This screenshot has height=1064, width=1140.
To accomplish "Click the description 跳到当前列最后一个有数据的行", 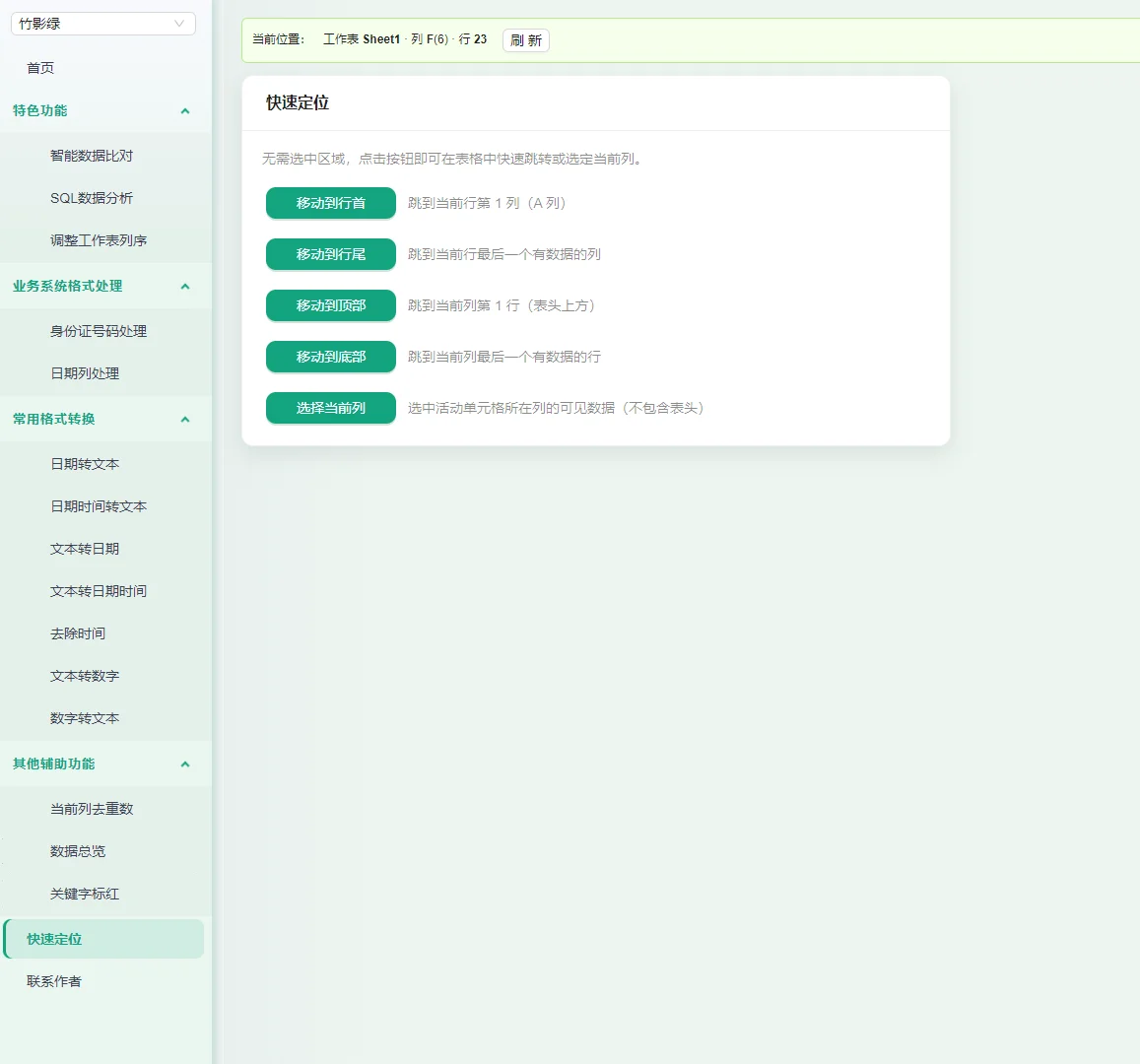I will click(503, 357).
